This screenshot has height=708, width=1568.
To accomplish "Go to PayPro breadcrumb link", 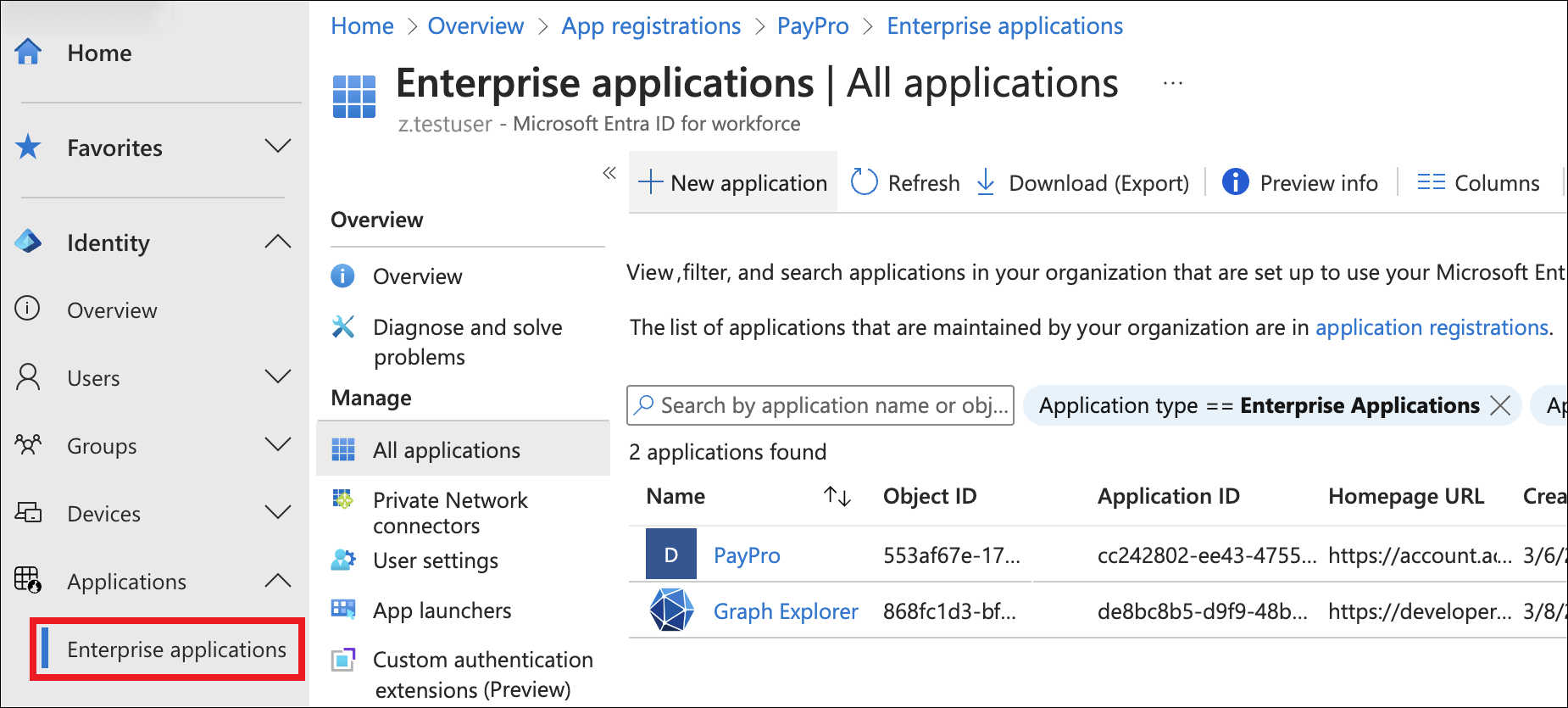I will pyautogui.click(x=813, y=26).
